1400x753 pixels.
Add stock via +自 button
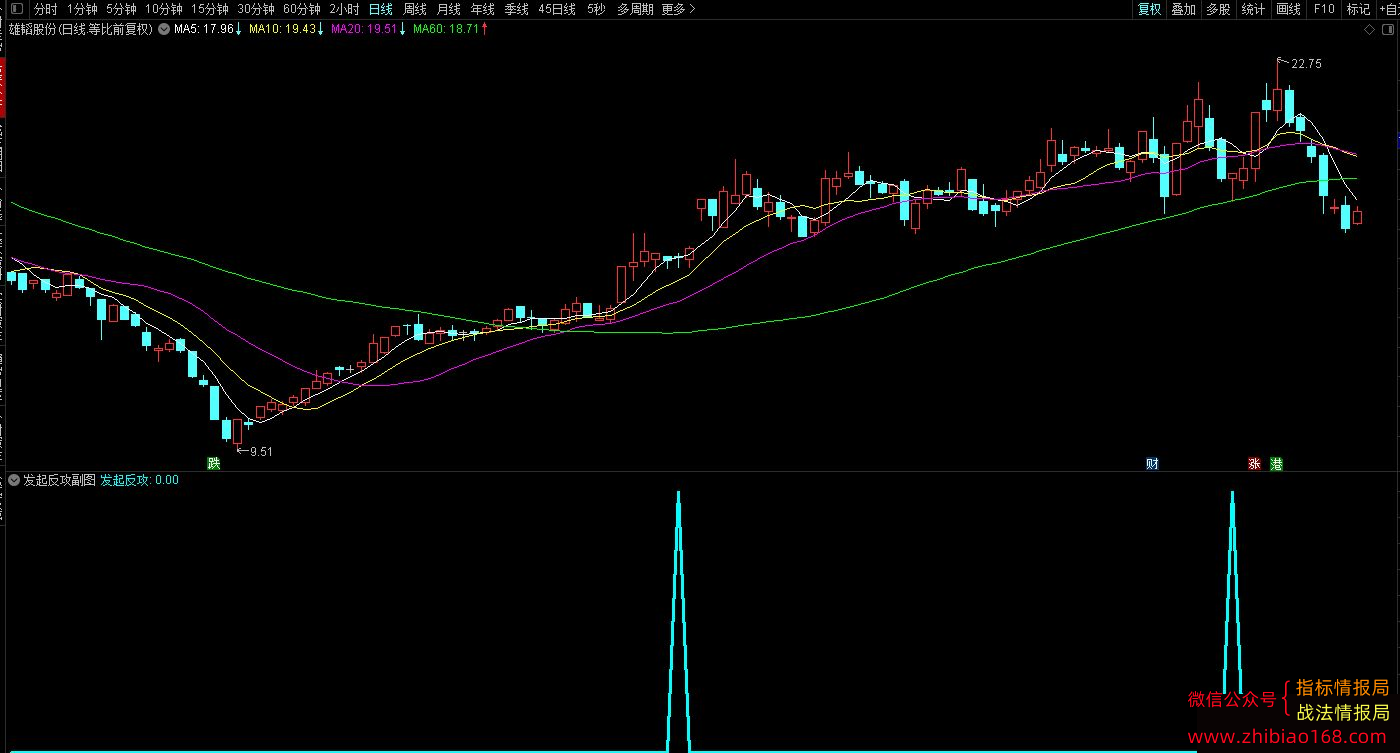click(x=1388, y=9)
